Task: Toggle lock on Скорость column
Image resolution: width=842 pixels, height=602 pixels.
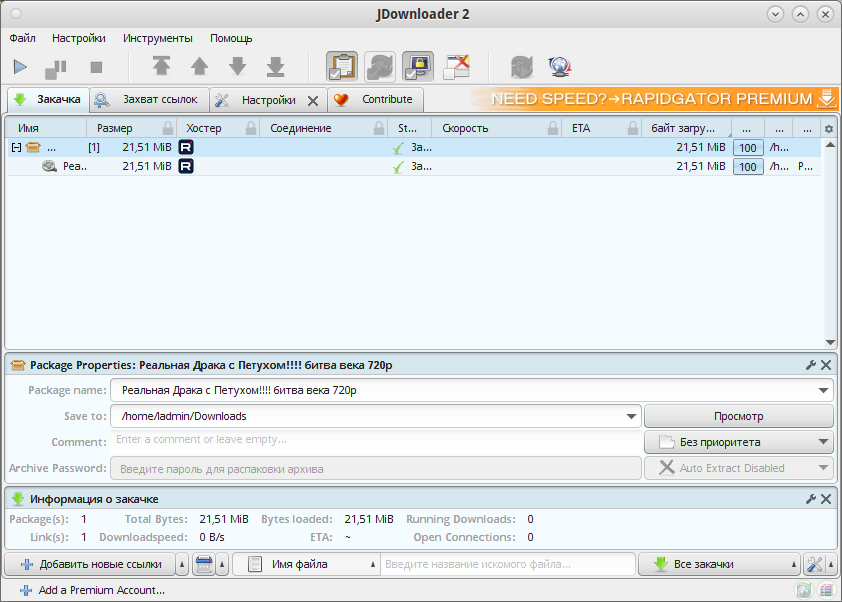Action: point(553,128)
